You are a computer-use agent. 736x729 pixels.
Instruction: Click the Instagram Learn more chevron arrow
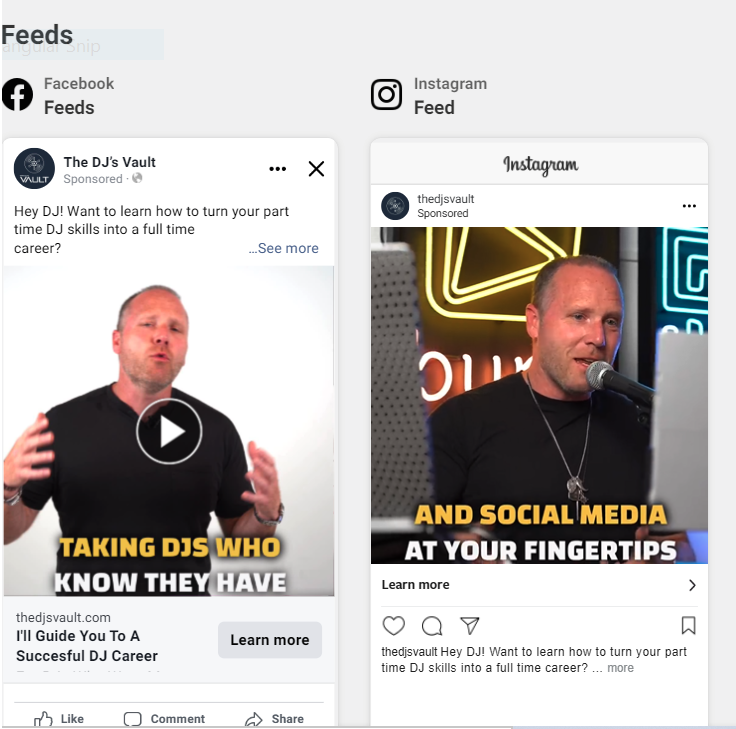pyautogui.click(x=692, y=585)
